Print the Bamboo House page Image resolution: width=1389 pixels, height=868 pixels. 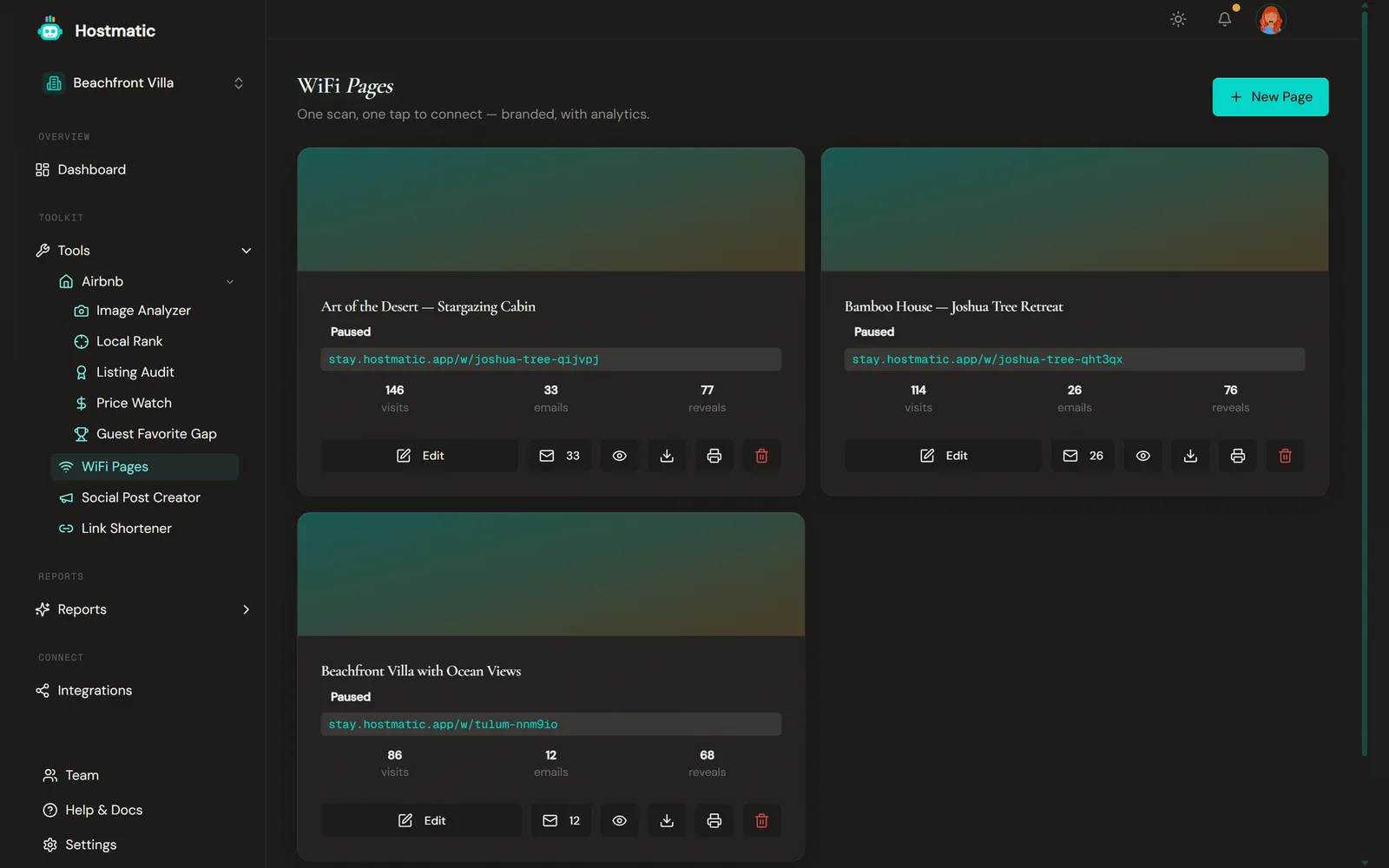pos(1237,456)
